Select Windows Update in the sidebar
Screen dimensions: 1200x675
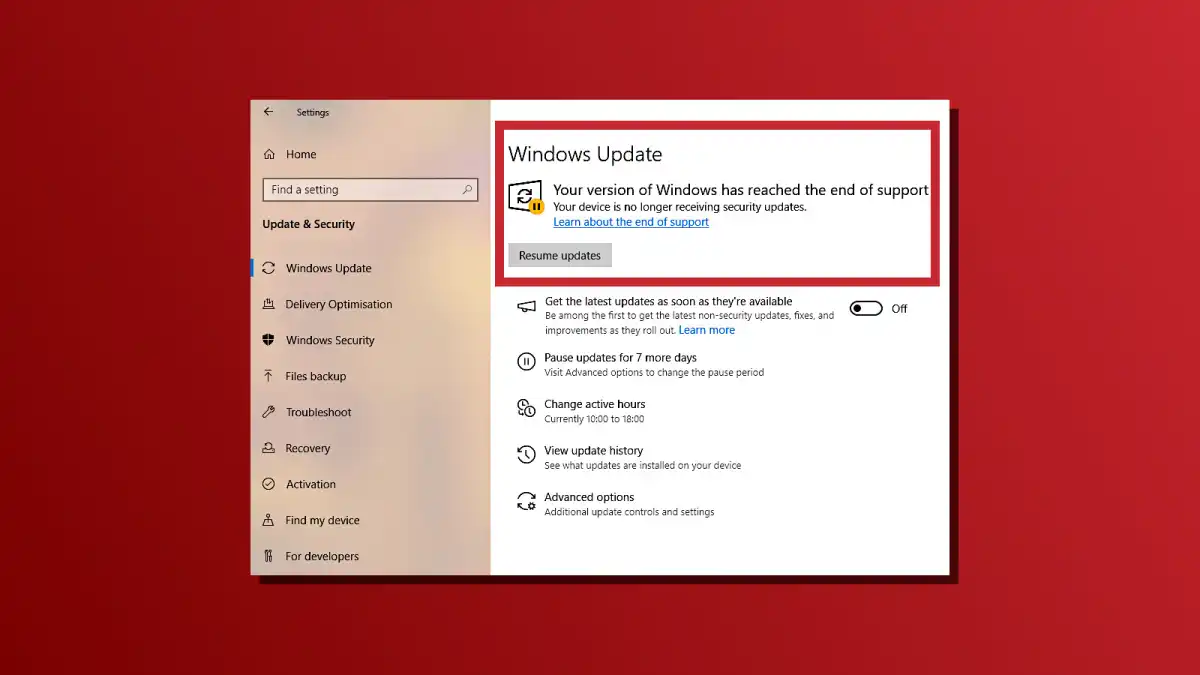326,268
